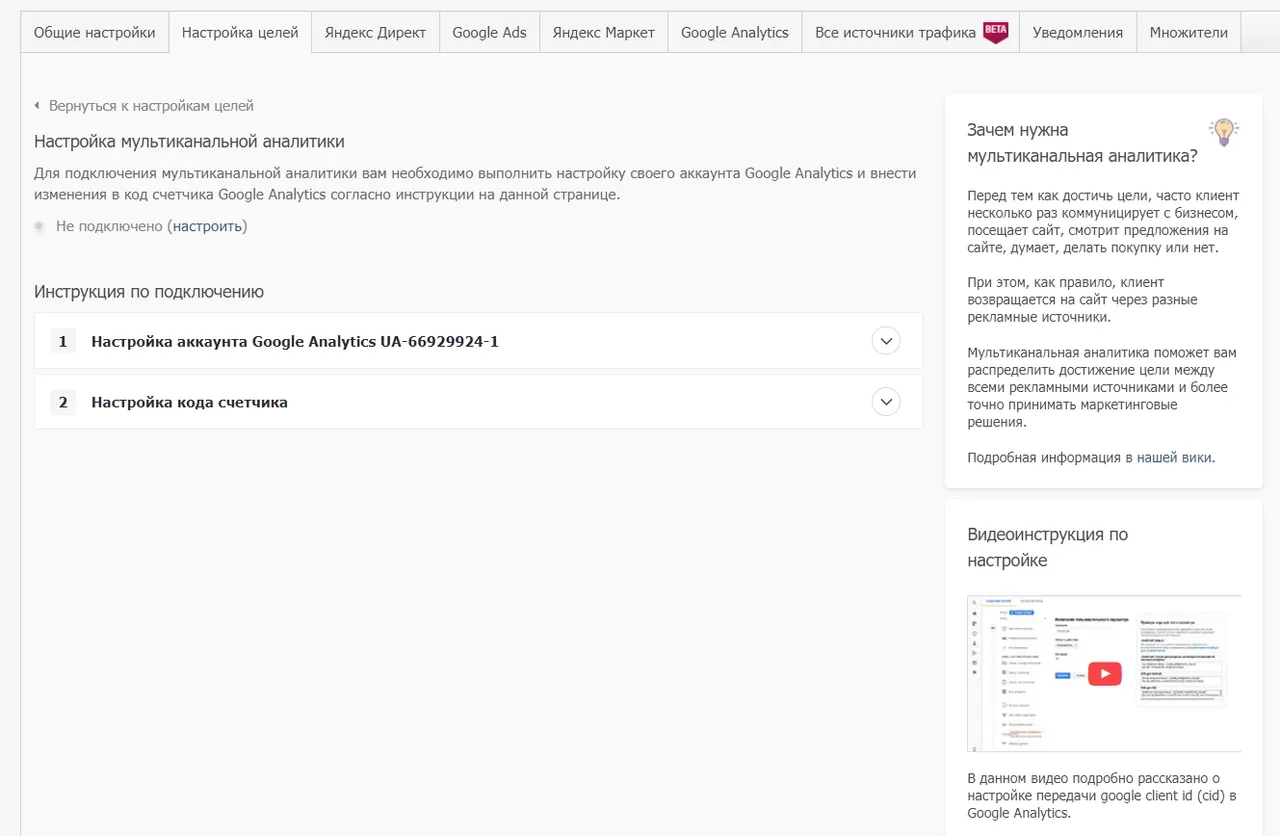The image size is (1280, 836).
Task: Click step 2 Настройка кода счетчика title
Action: tap(189, 402)
